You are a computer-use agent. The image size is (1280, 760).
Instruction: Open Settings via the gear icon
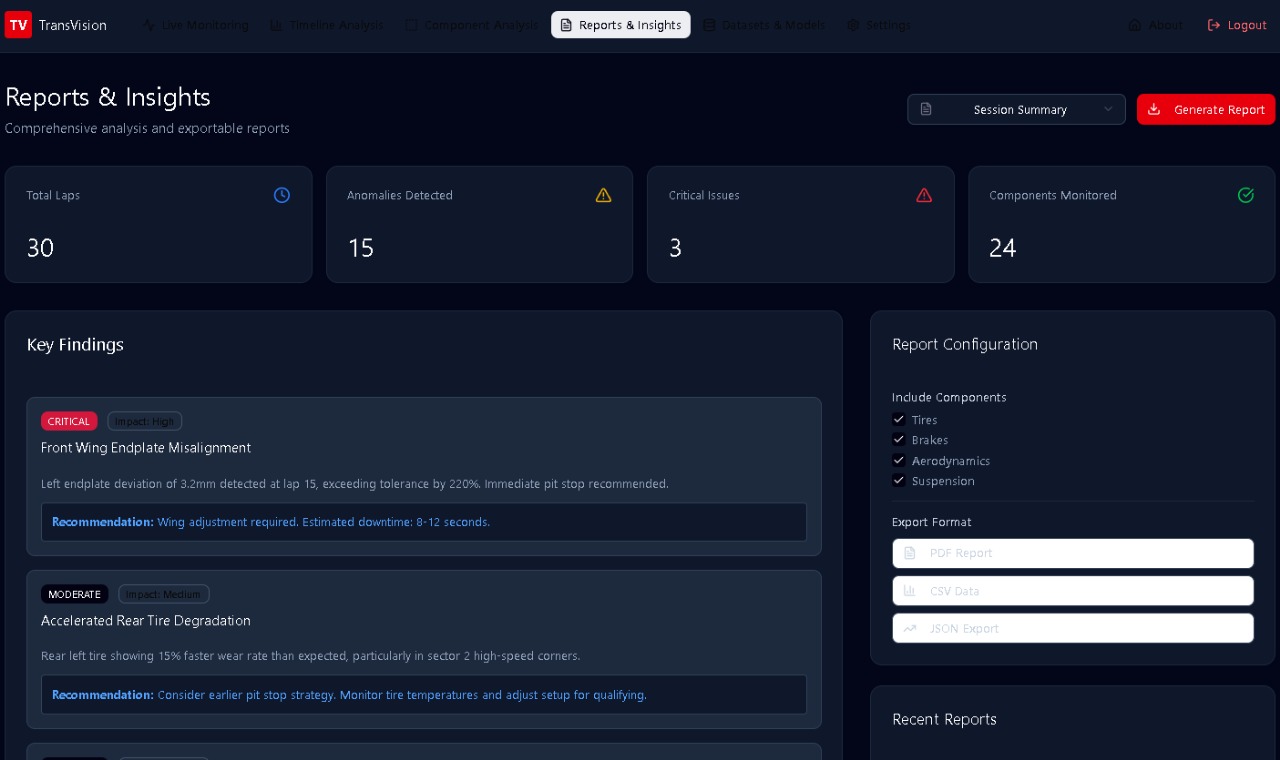pyautogui.click(x=853, y=25)
